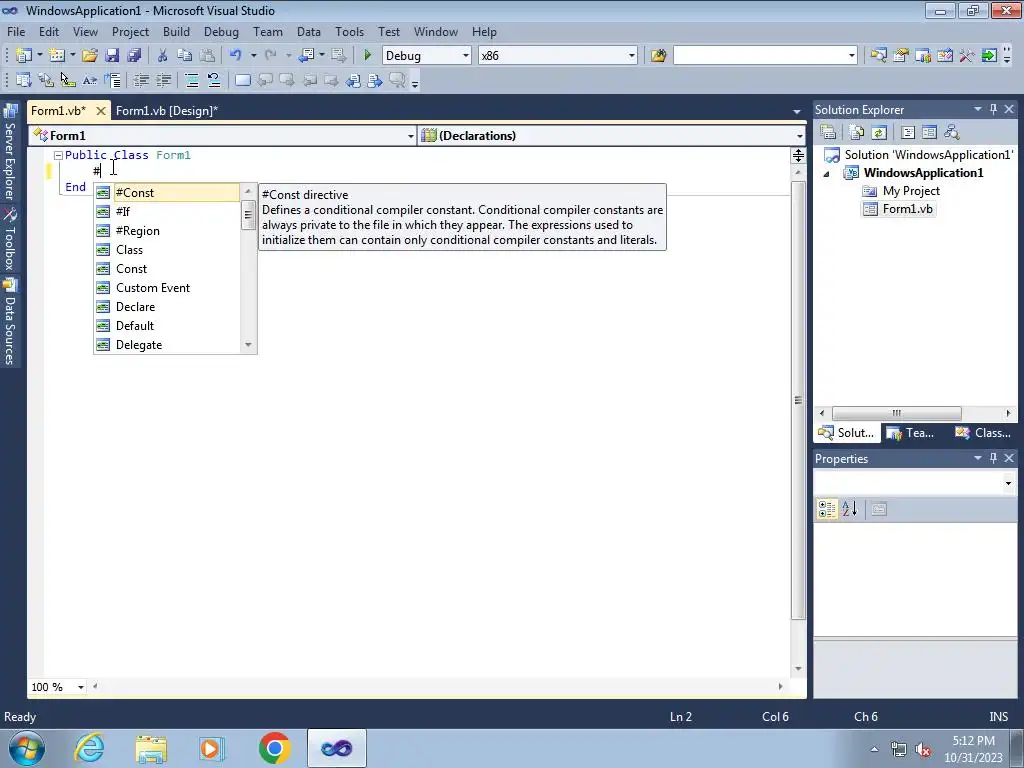
Task: Open the Form1 class name dropdown
Action: [x=410, y=136]
